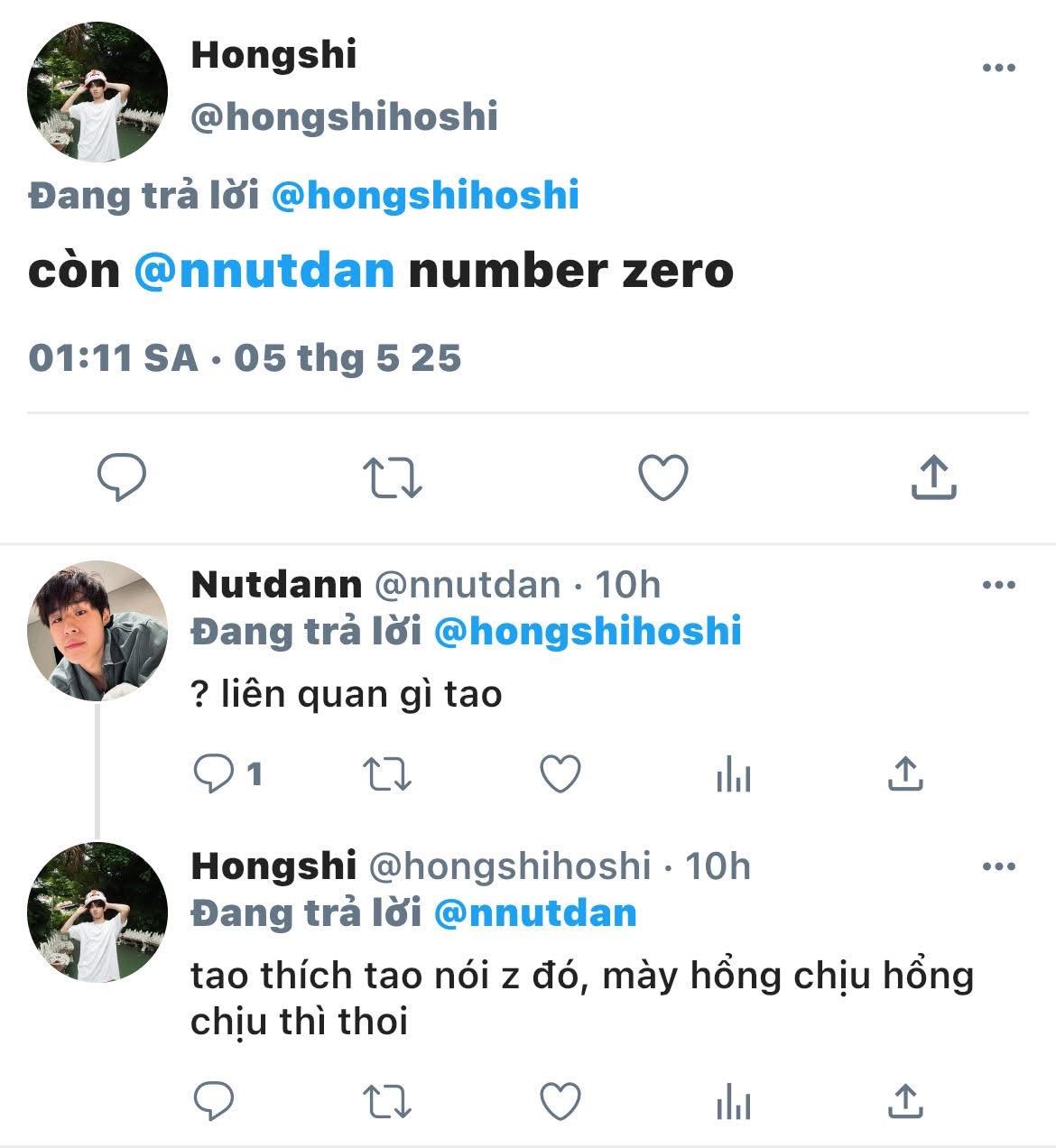Retweet Nutdann's "liên quan gì tao" reply
The height and width of the screenshot is (1148, 1056).
387,774
